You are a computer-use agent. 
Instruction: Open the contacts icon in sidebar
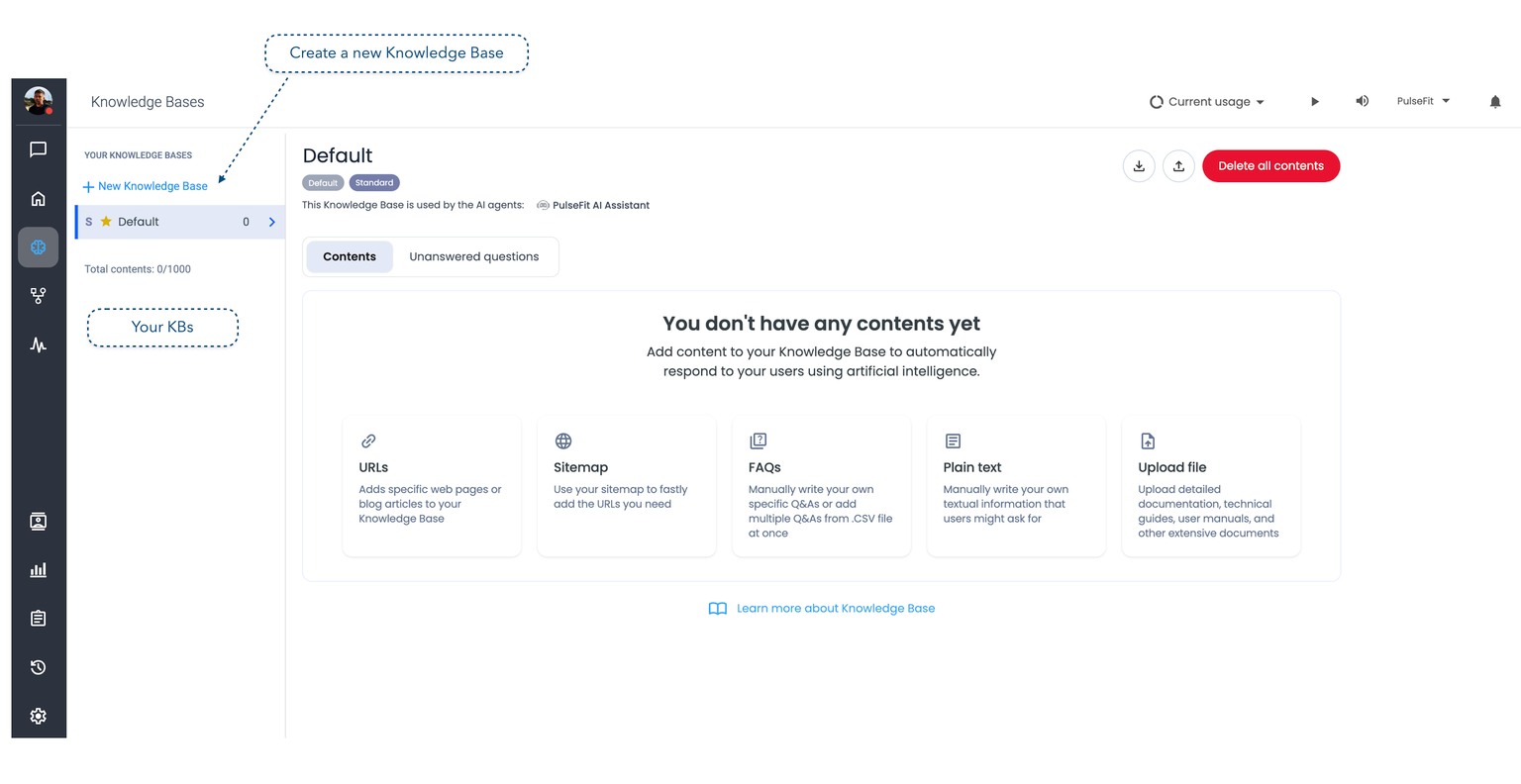tap(38, 522)
